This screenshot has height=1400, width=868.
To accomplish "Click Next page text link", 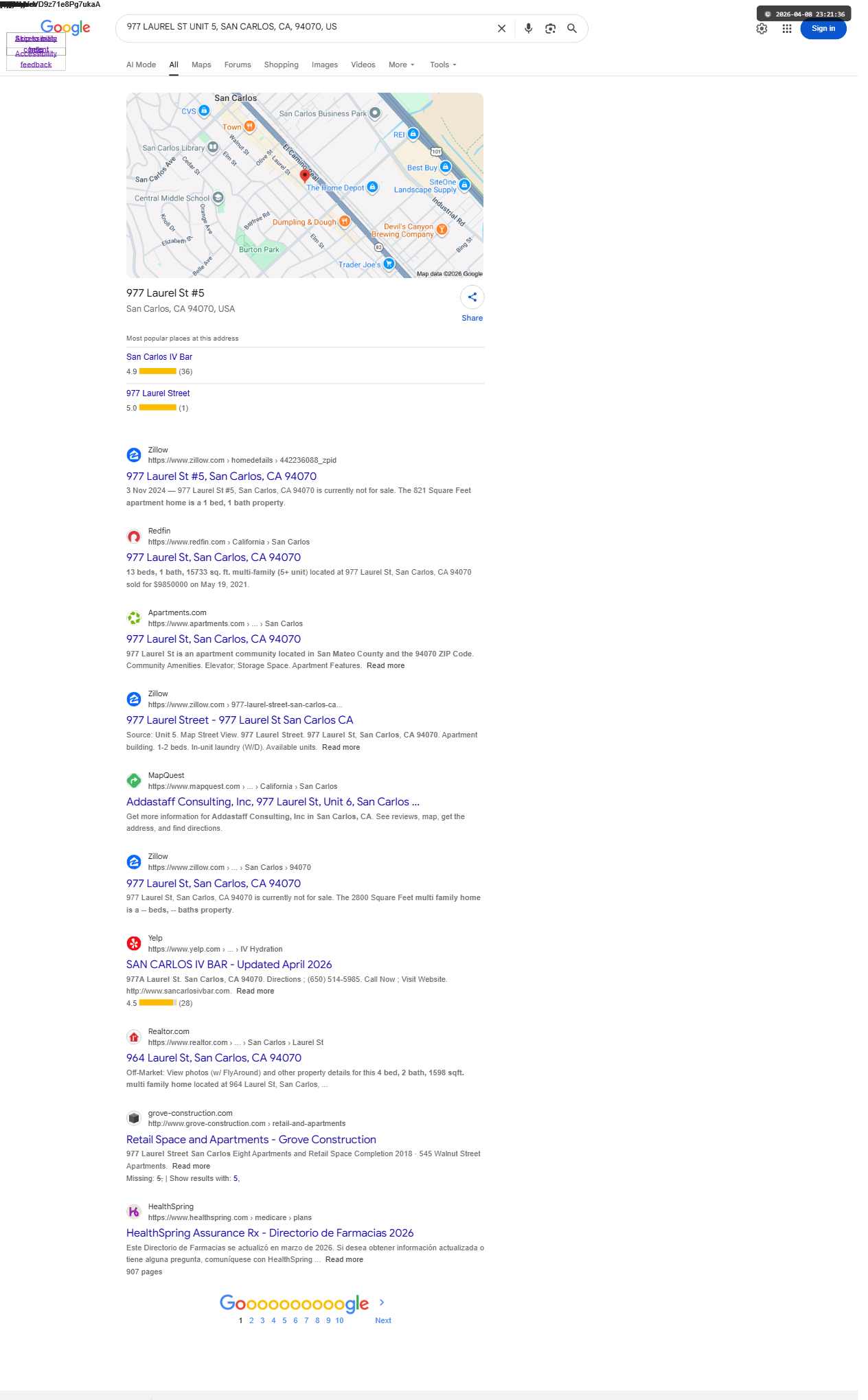I will click(383, 1320).
